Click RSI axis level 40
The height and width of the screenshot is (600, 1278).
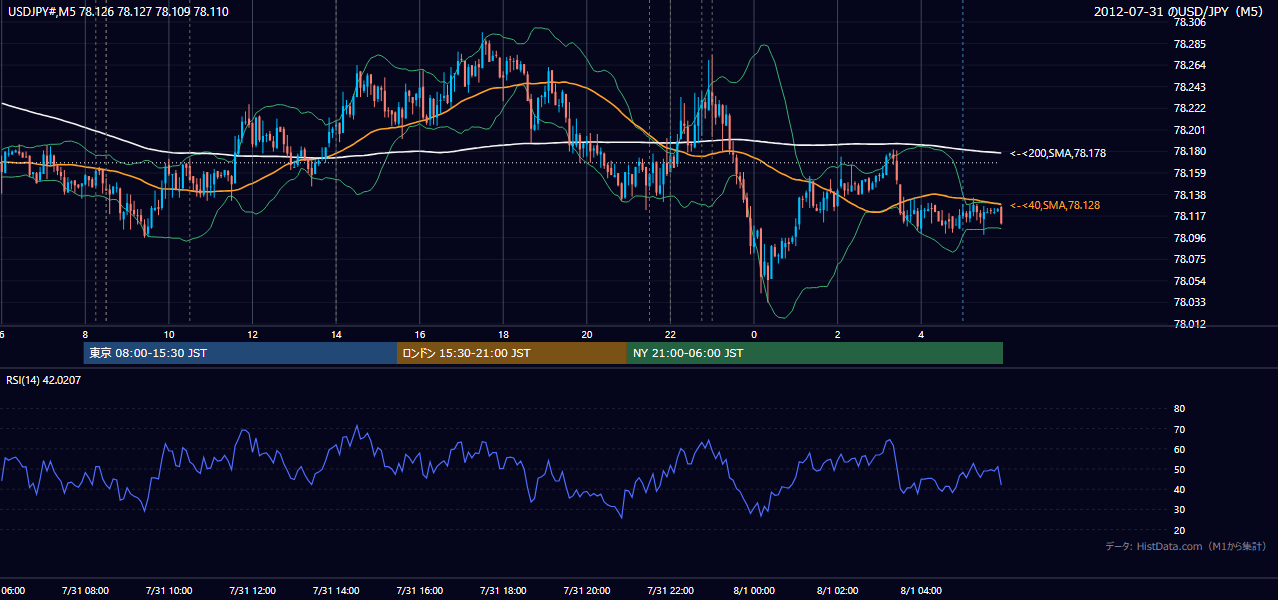point(1179,490)
